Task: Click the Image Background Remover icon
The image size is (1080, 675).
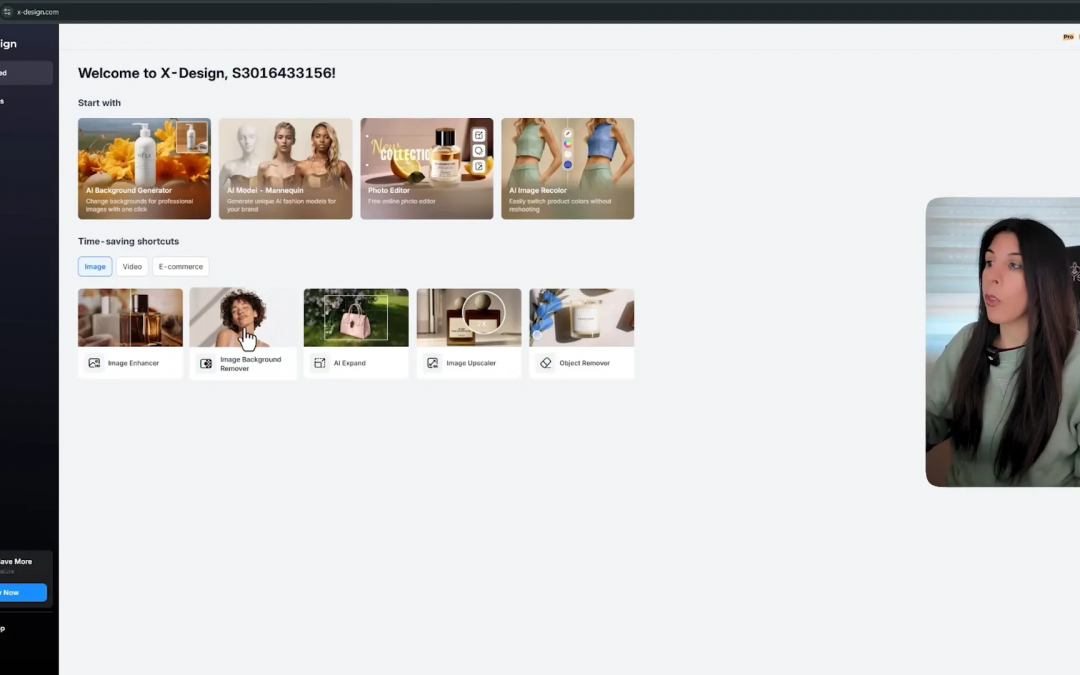Action: pos(206,364)
